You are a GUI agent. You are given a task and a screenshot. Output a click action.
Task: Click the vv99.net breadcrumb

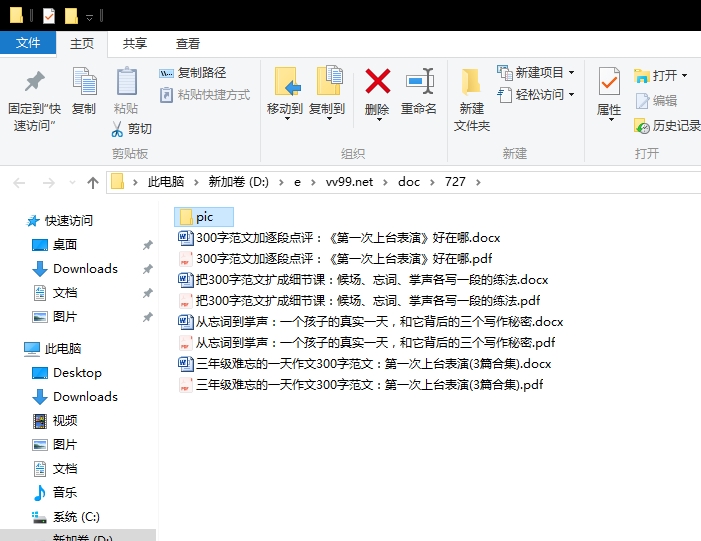(349, 182)
